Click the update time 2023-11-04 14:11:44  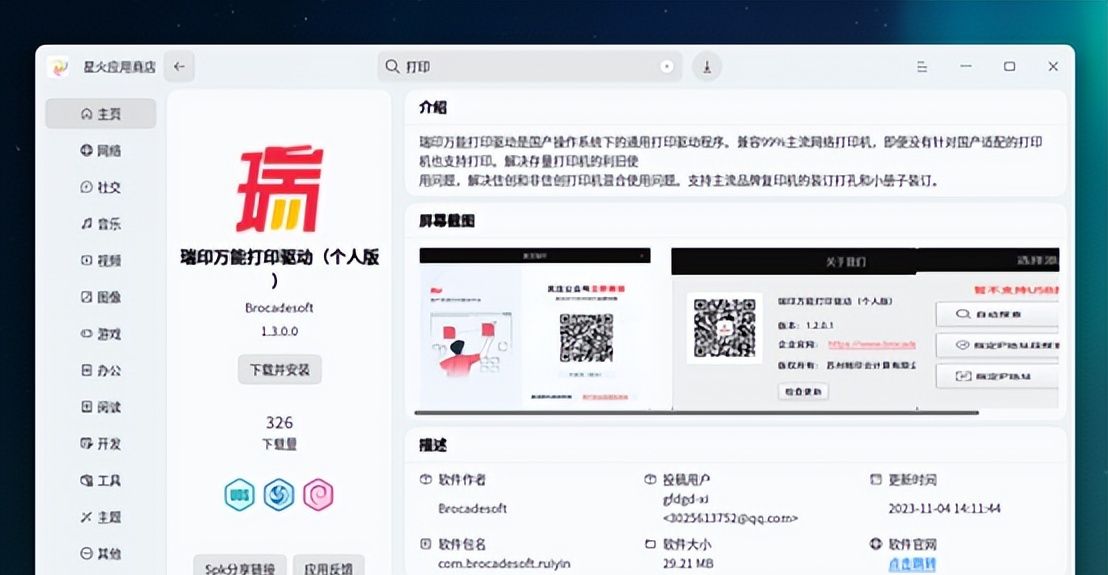click(x=944, y=509)
